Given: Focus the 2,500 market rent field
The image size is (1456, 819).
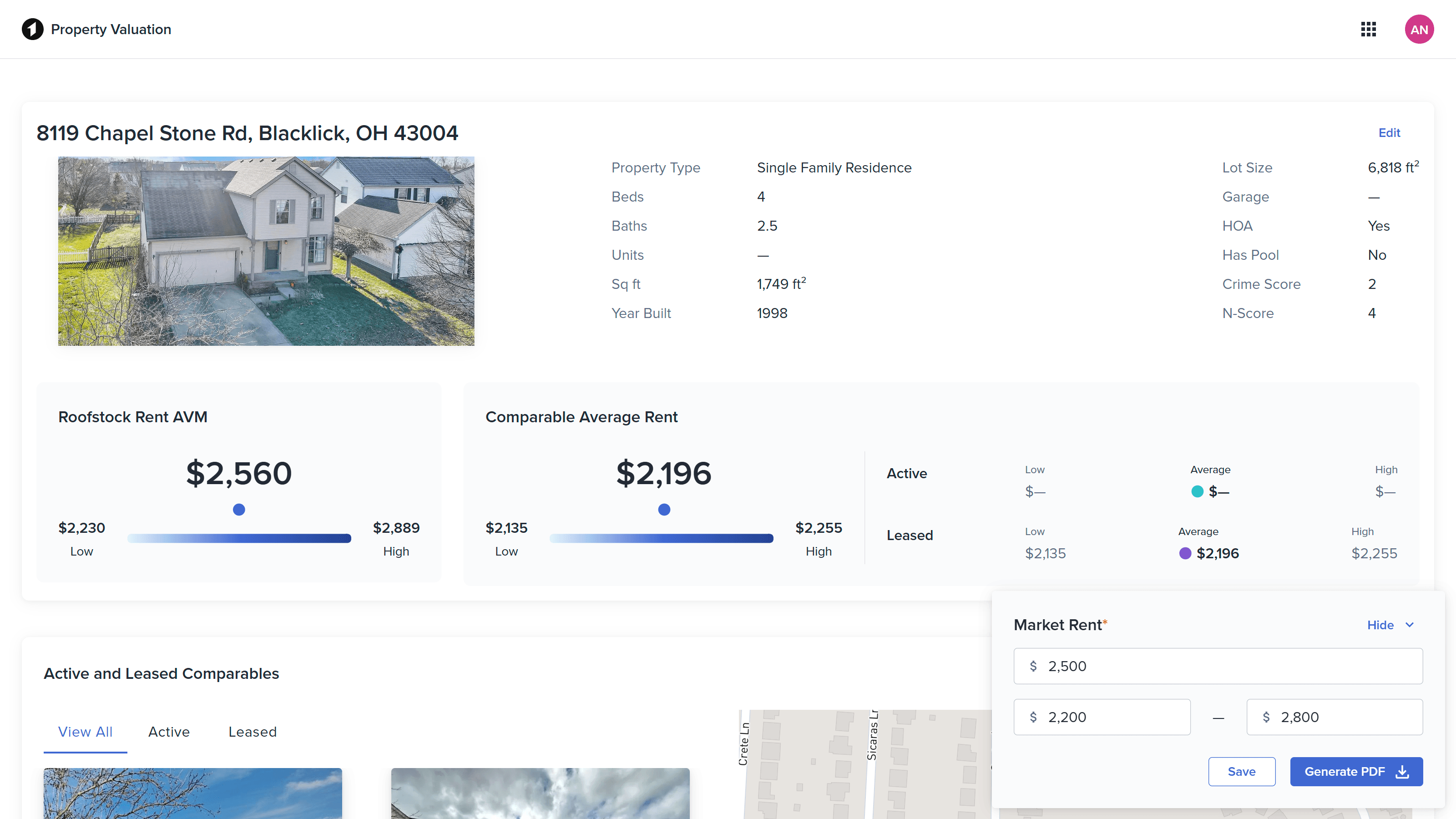Looking at the screenshot, I should coord(1227,667).
